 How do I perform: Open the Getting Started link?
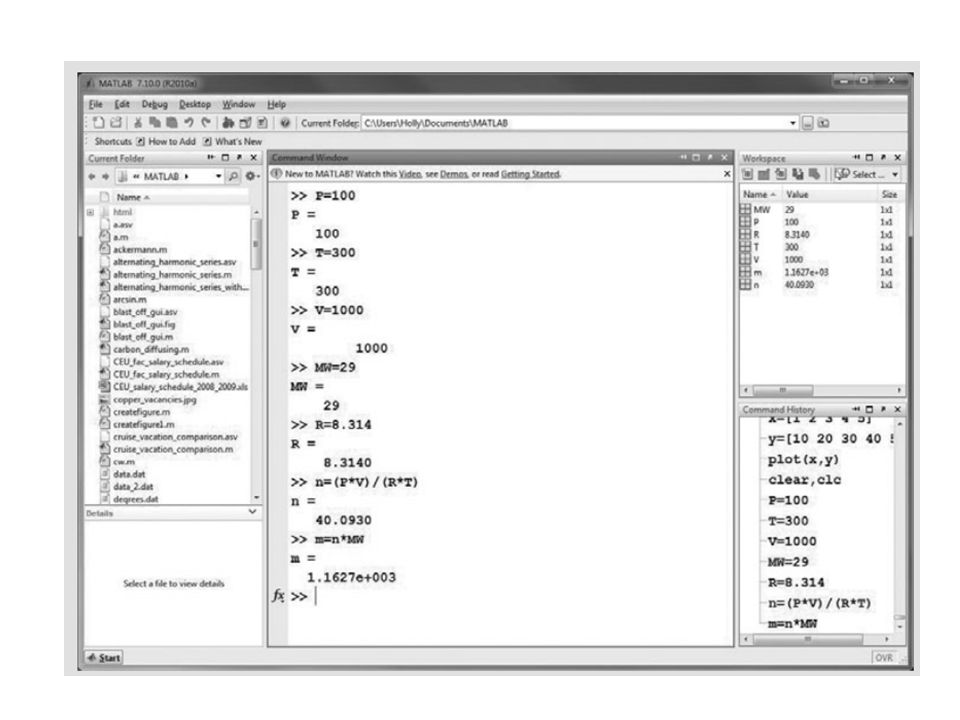coord(530,174)
